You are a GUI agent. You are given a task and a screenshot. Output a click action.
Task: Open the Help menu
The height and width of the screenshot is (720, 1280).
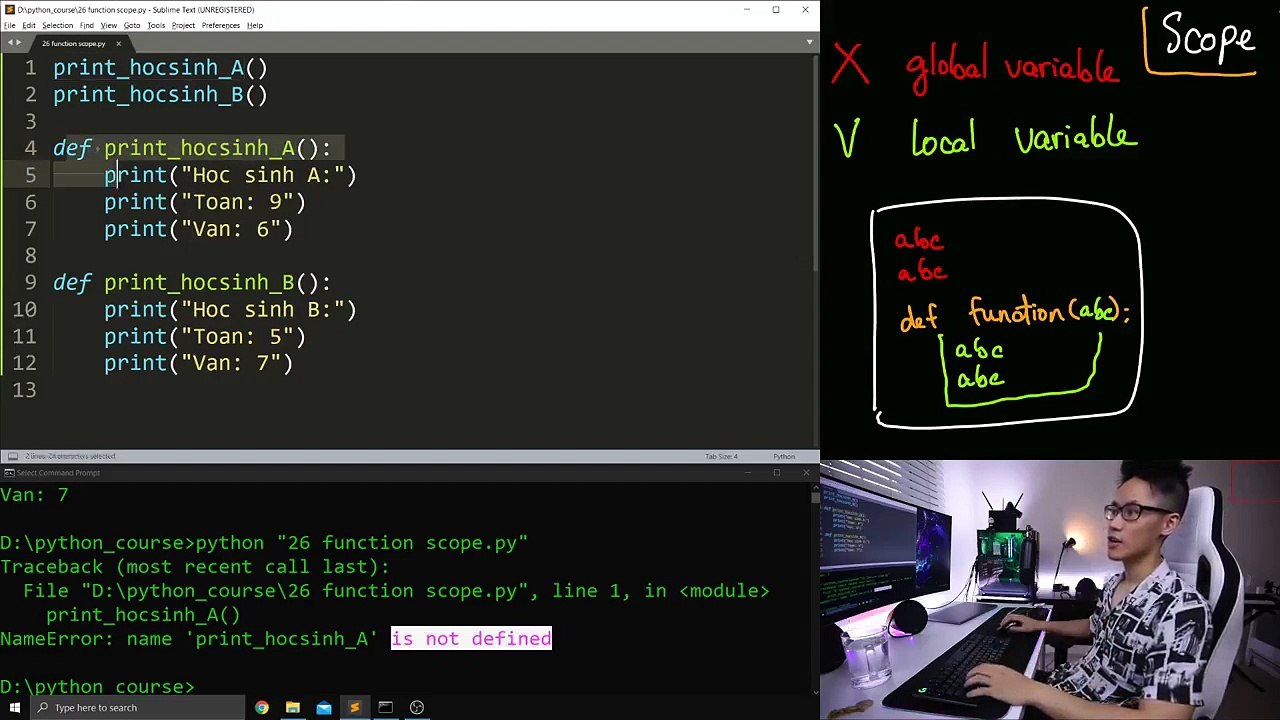pos(255,25)
